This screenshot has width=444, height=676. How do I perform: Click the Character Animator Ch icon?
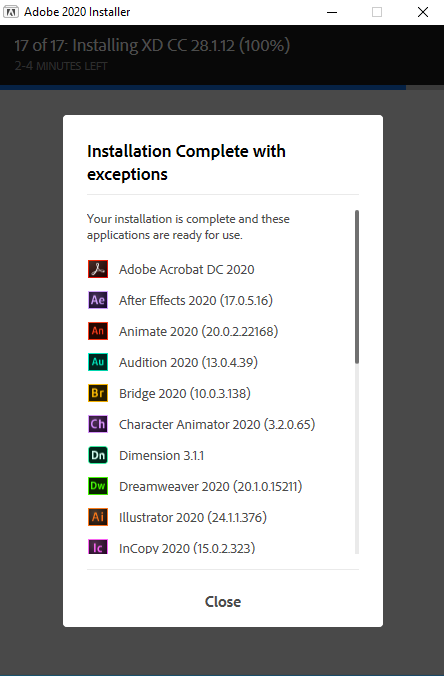[x=98, y=424]
